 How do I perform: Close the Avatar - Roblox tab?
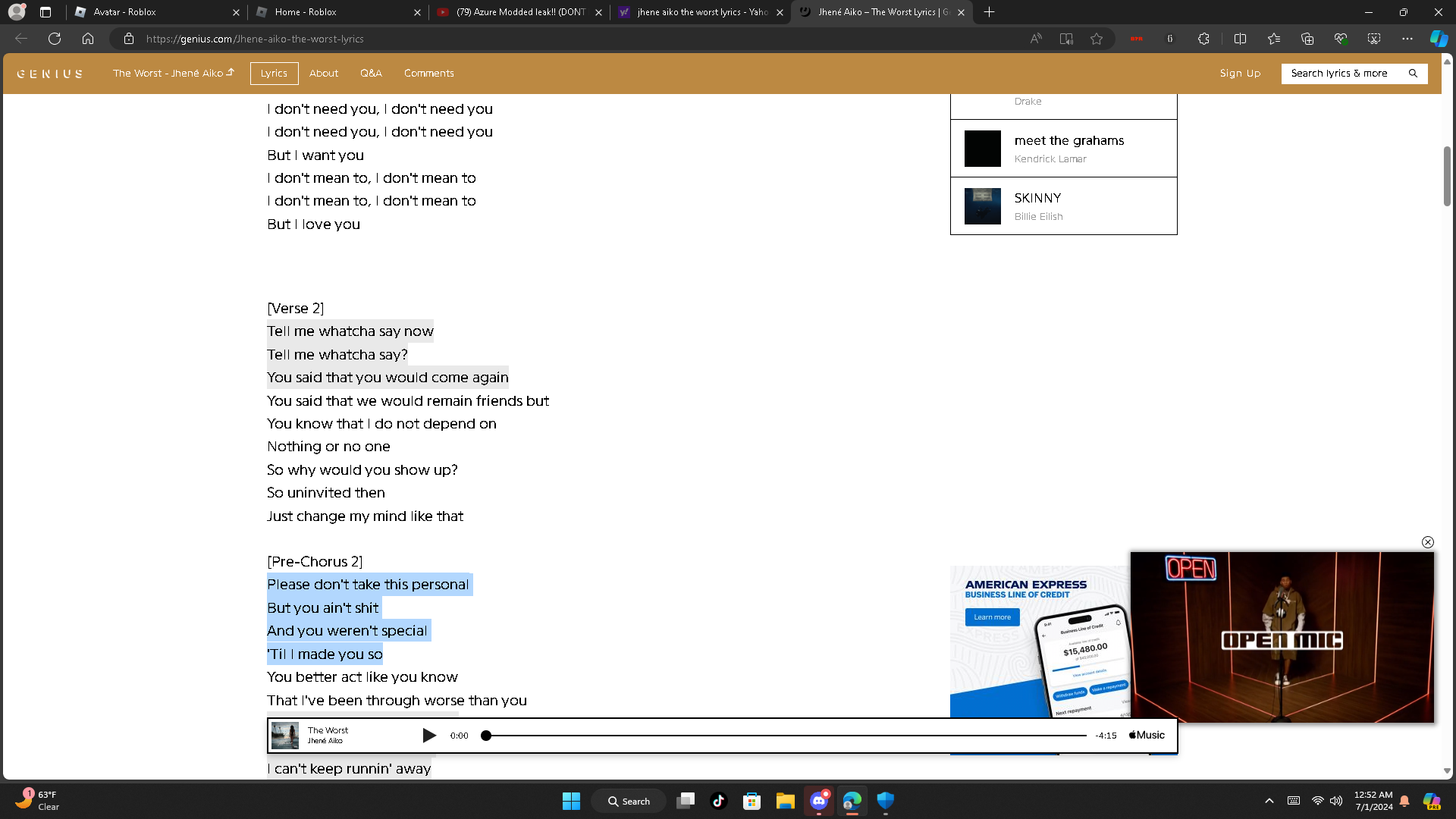(x=236, y=12)
